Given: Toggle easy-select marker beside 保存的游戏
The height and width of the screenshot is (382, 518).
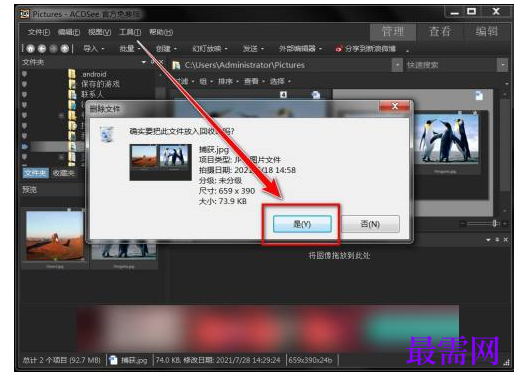Looking at the screenshot, I should click(x=24, y=84).
